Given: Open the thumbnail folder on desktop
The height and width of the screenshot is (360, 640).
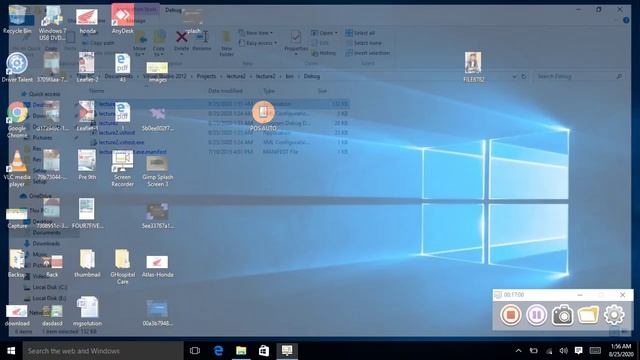Looking at the screenshot, I should point(87,263).
